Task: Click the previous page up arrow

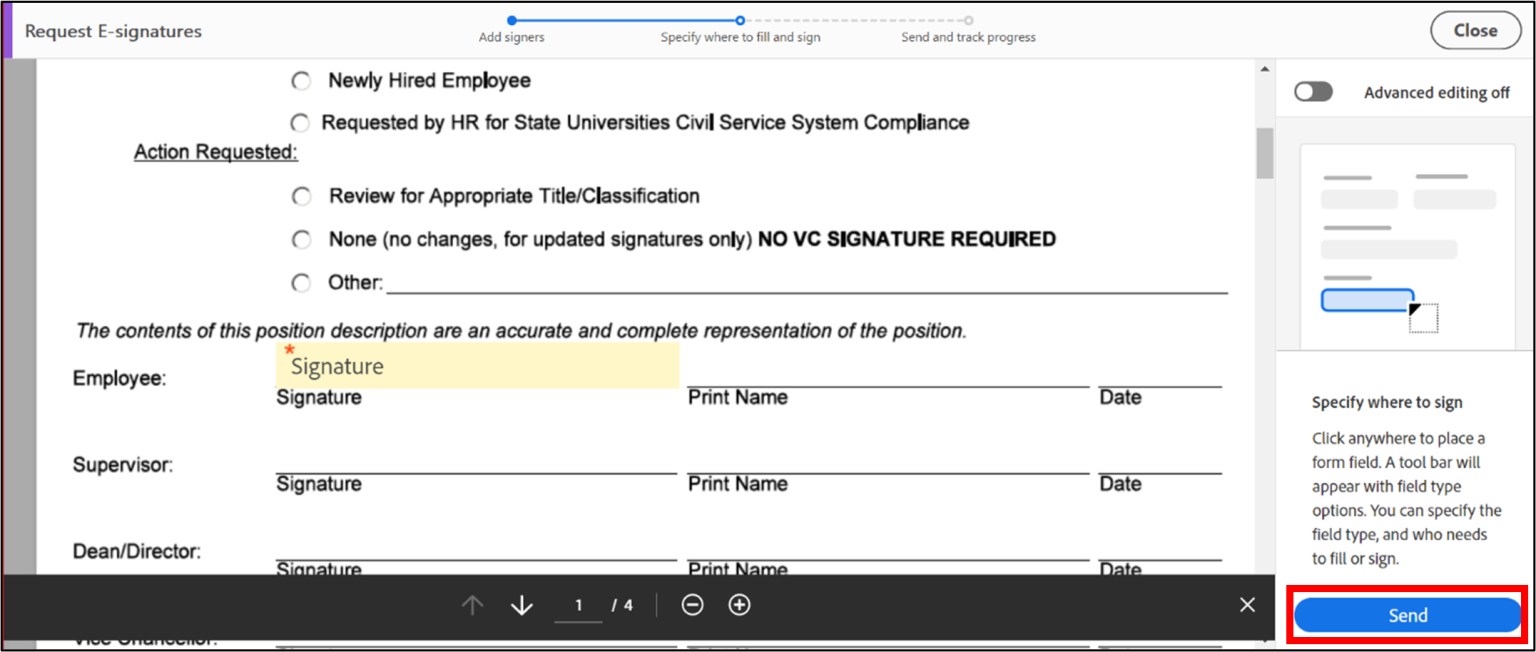Action: [x=471, y=604]
